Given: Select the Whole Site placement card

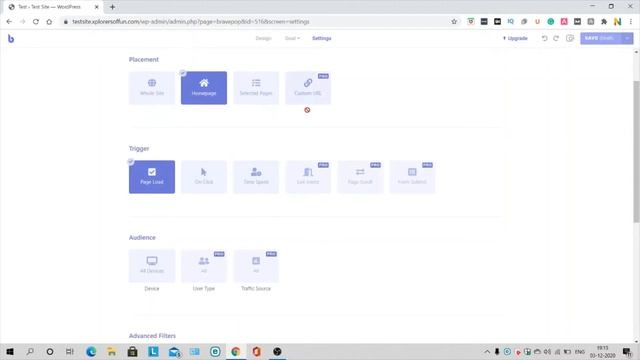Looking at the screenshot, I should pos(152,88).
